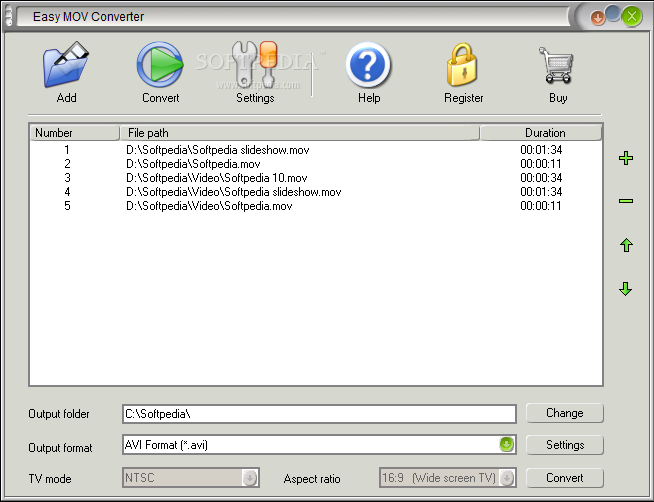This screenshot has height=502, width=654.
Task: Click the blue round button in title bar
Action: coord(613,13)
